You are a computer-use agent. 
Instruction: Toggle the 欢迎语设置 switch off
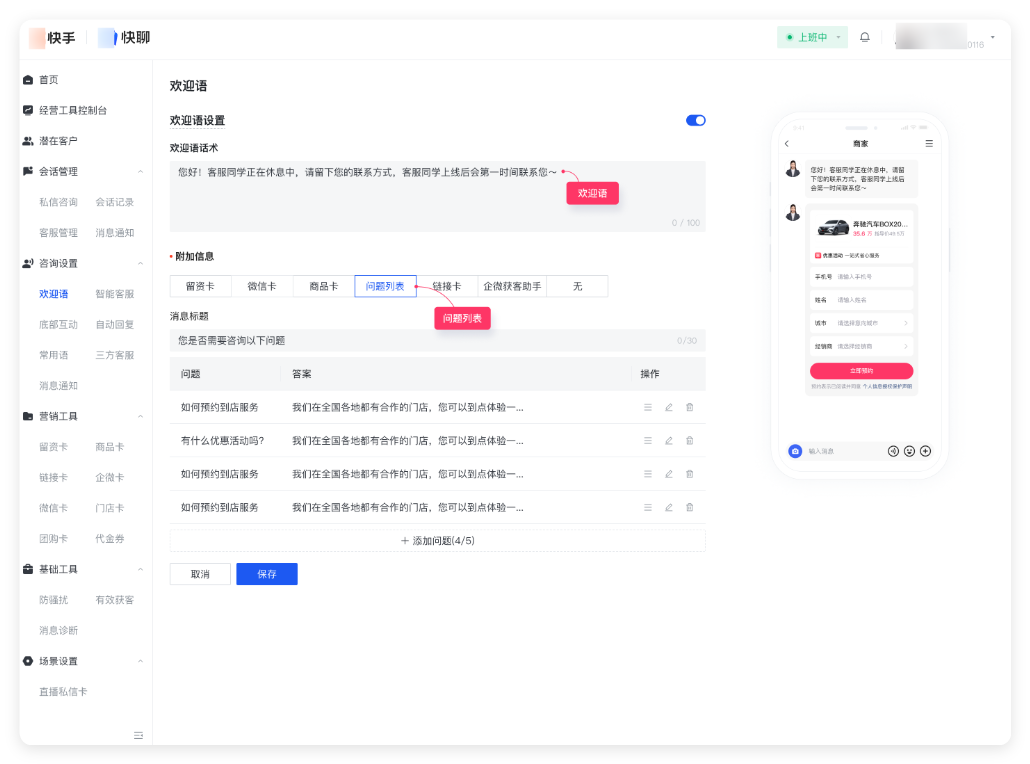695,119
